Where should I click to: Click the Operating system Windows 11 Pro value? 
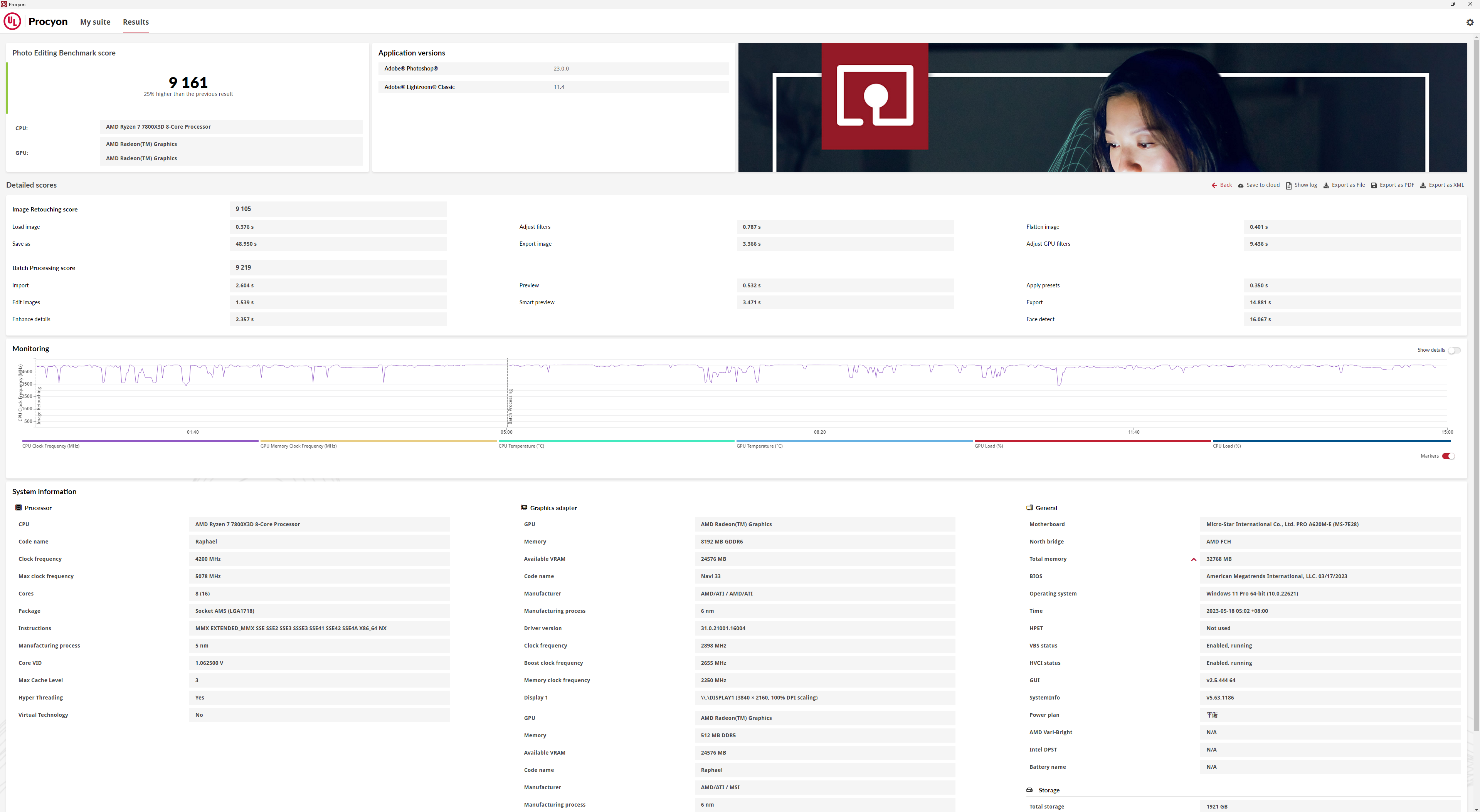tap(1330, 594)
